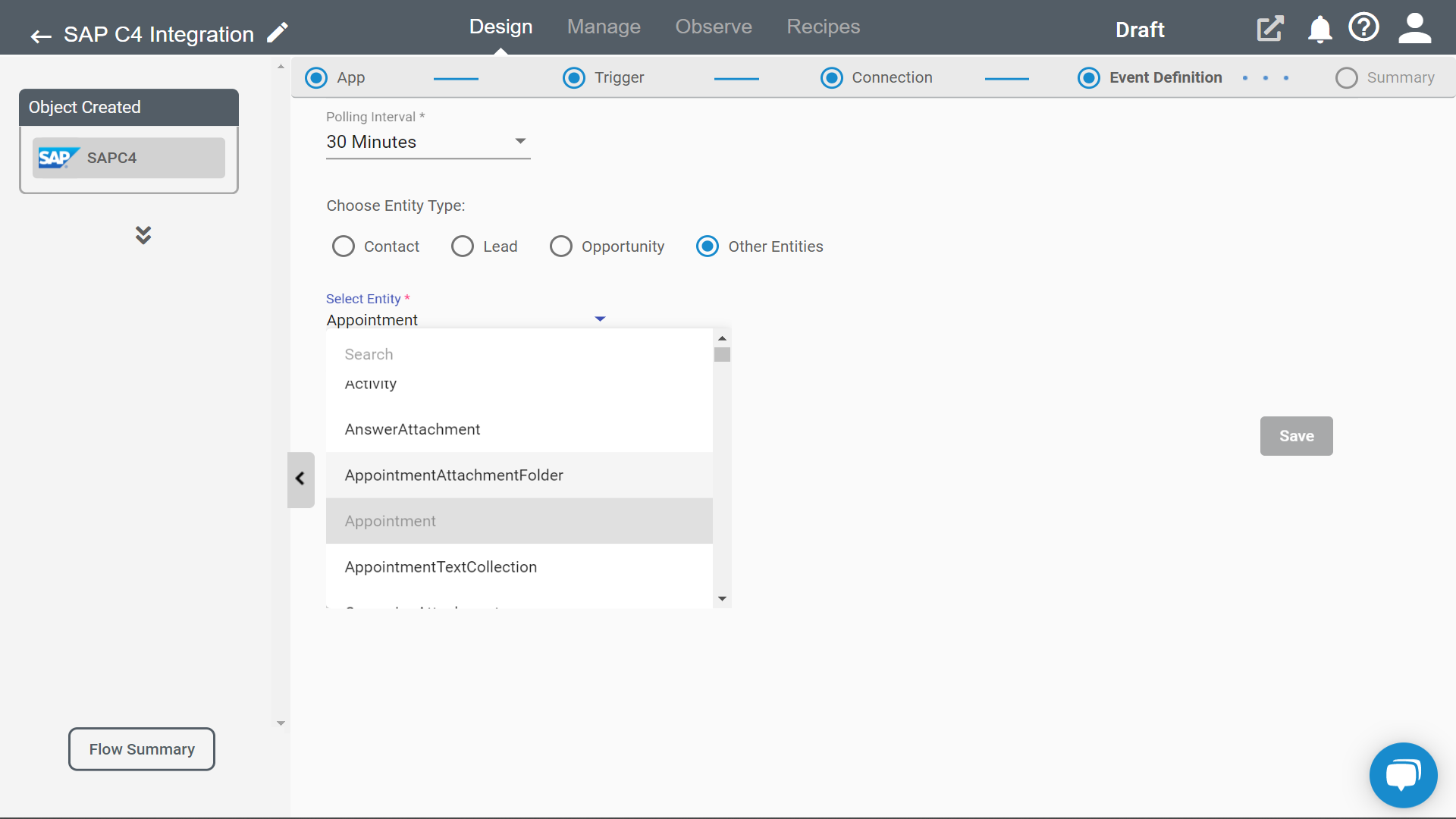1456x819 pixels.
Task: Open notifications bell
Action: 1319,29
